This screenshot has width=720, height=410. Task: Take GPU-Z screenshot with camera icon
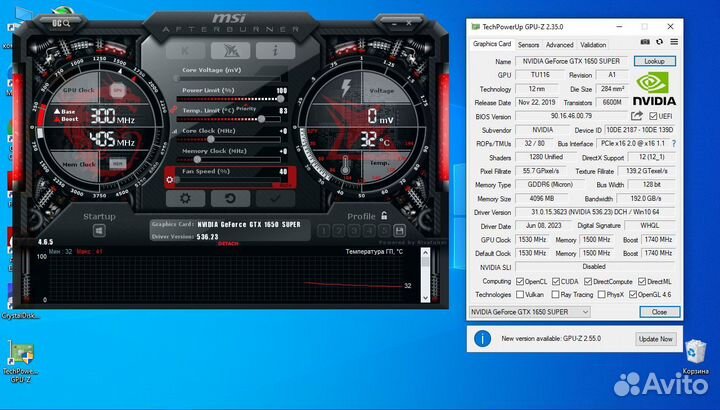pos(645,42)
